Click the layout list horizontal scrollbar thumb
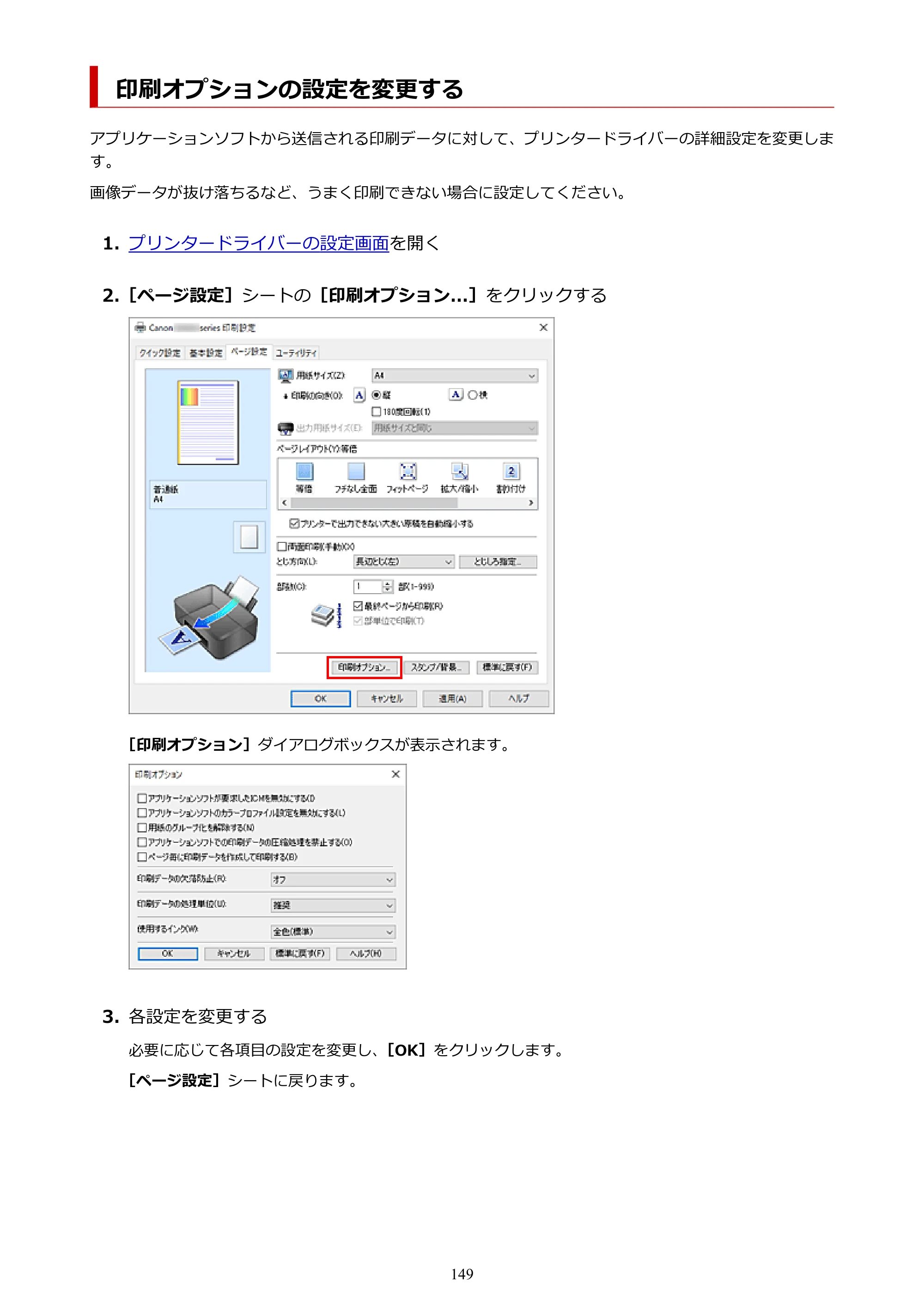Image resolution: width=924 pixels, height=1307 pixels. coord(373,503)
